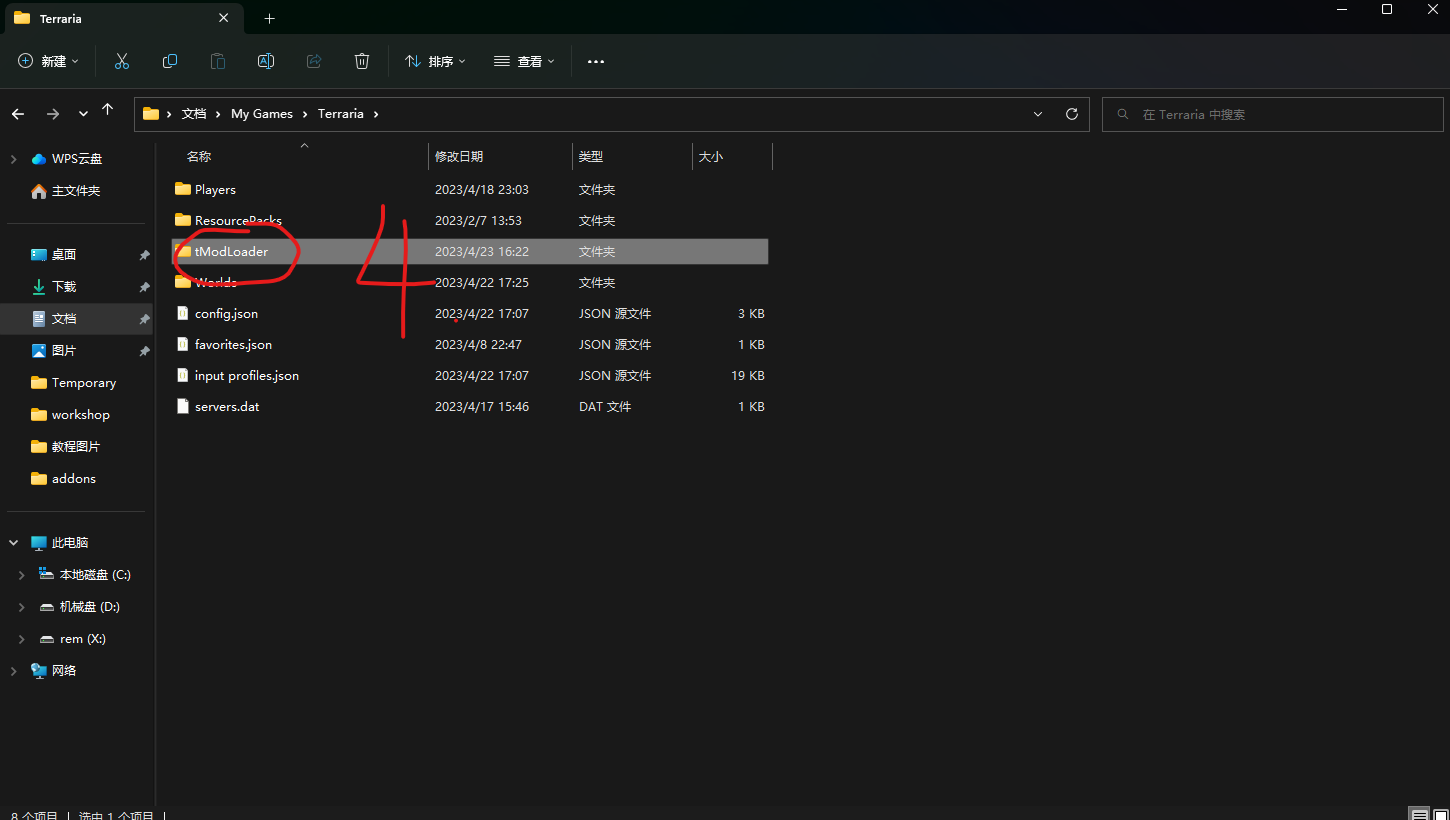Select the Worlds folder
1450x820 pixels.
click(x=469, y=282)
